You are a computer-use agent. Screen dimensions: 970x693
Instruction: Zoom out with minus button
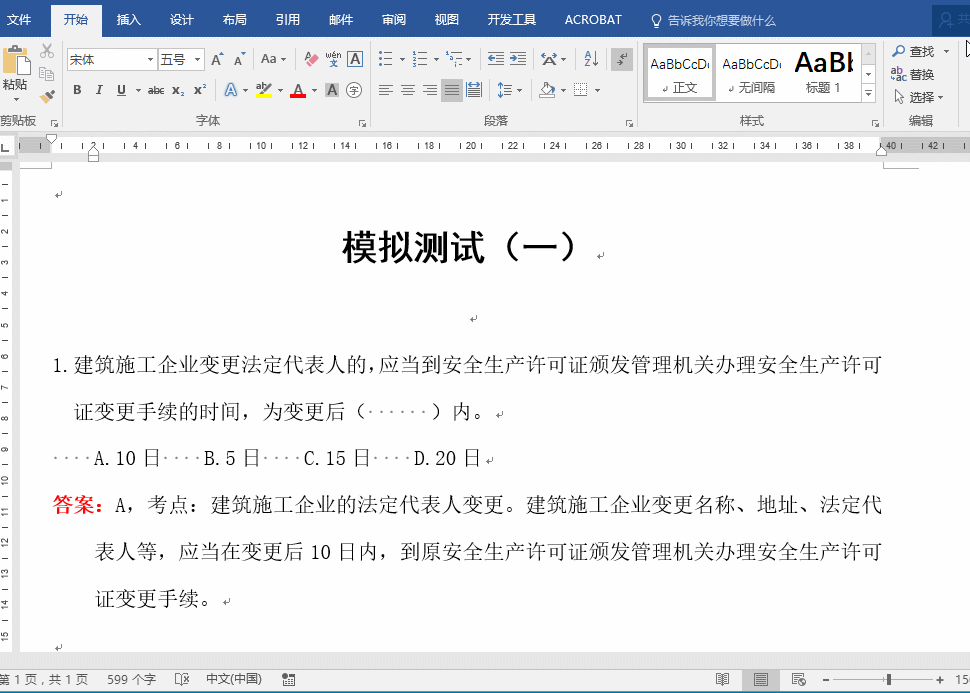[826, 679]
